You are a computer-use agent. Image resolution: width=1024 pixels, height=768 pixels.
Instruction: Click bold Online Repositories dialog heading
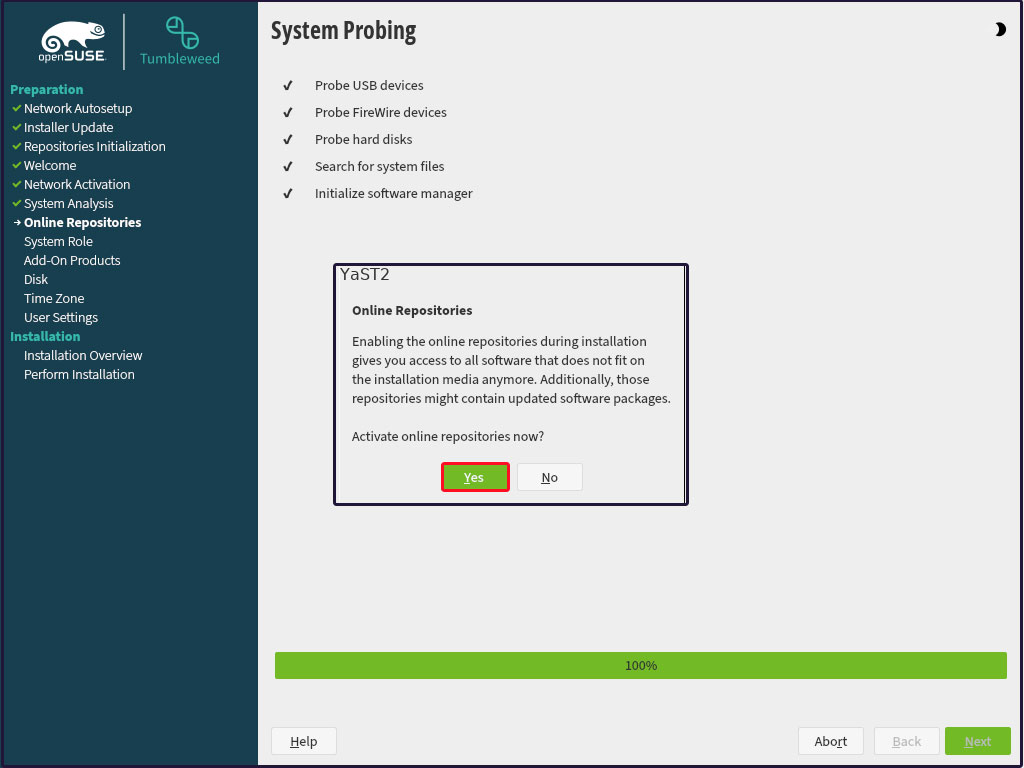point(412,310)
